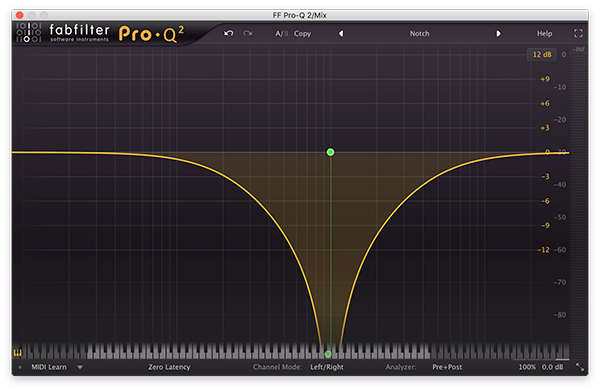Open Analyzer Pre+Post settings
Image resolution: width=600 pixels, height=390 pixels.
(x=447, y=367)
